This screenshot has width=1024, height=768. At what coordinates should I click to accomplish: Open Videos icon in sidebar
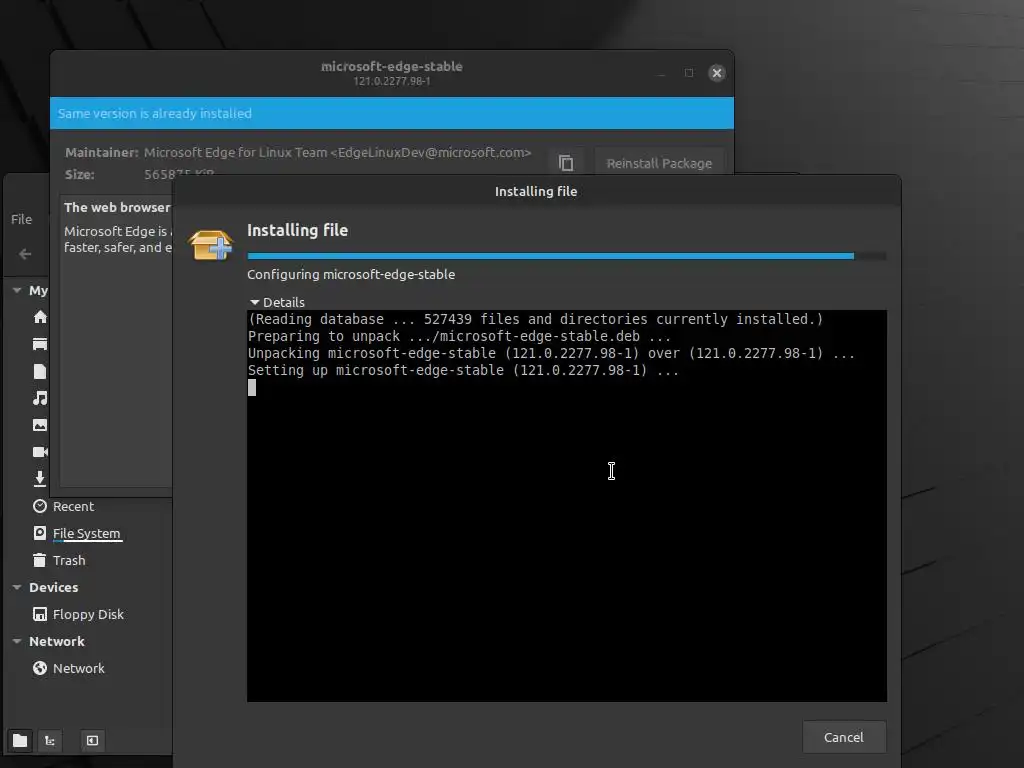tap(40, 452)
